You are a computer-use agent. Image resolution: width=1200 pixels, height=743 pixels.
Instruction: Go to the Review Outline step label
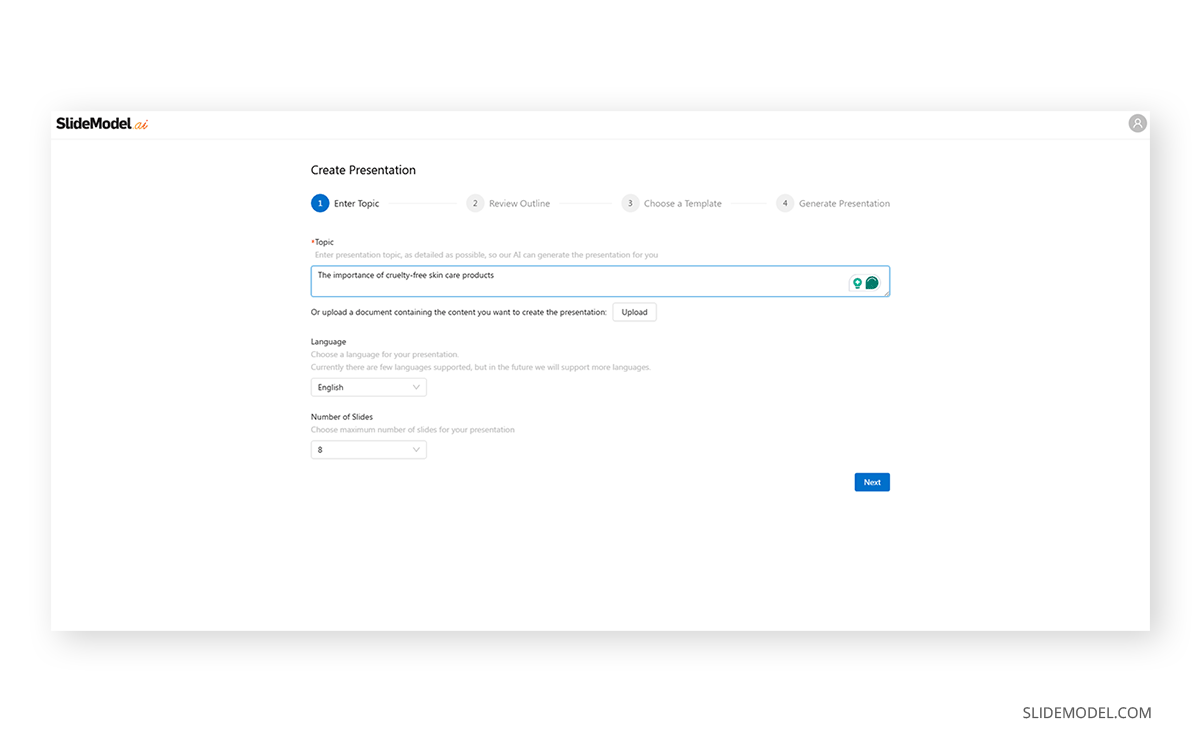[x=519, y=203]
